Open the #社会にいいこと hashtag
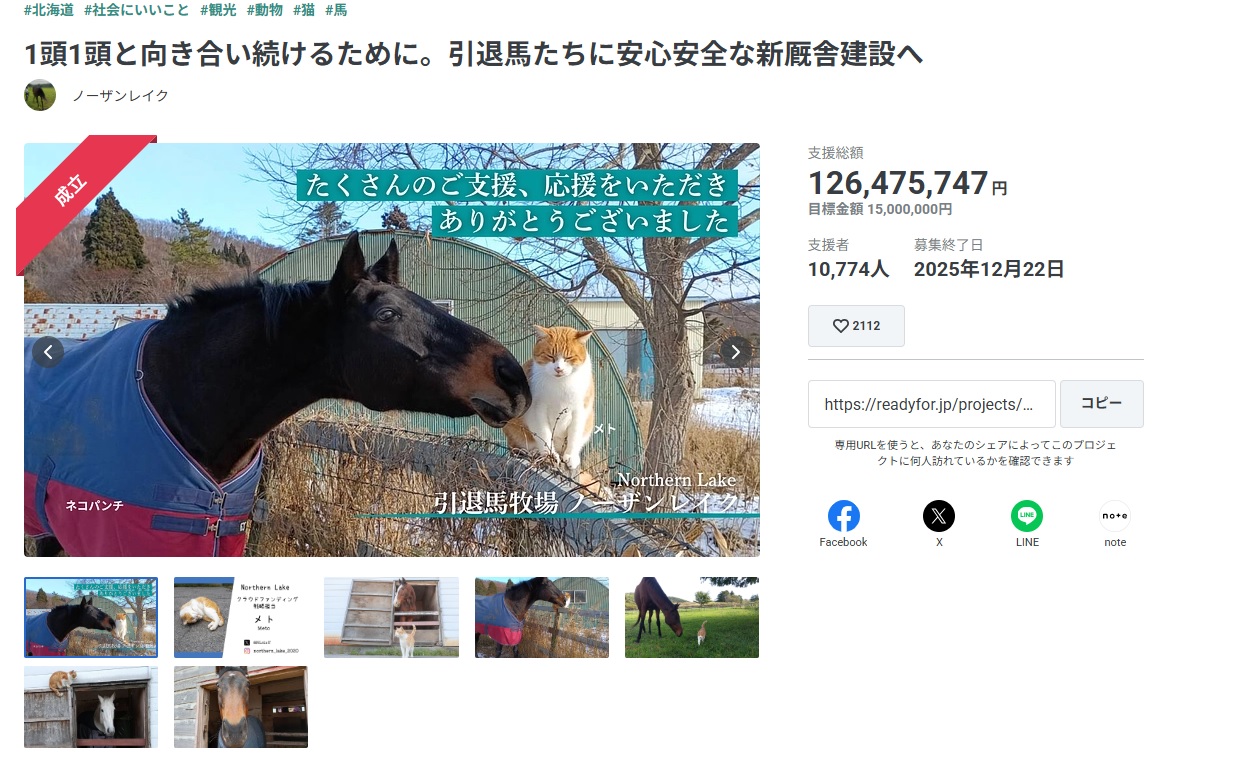The image size is (1249, 758). click(137, 10)
